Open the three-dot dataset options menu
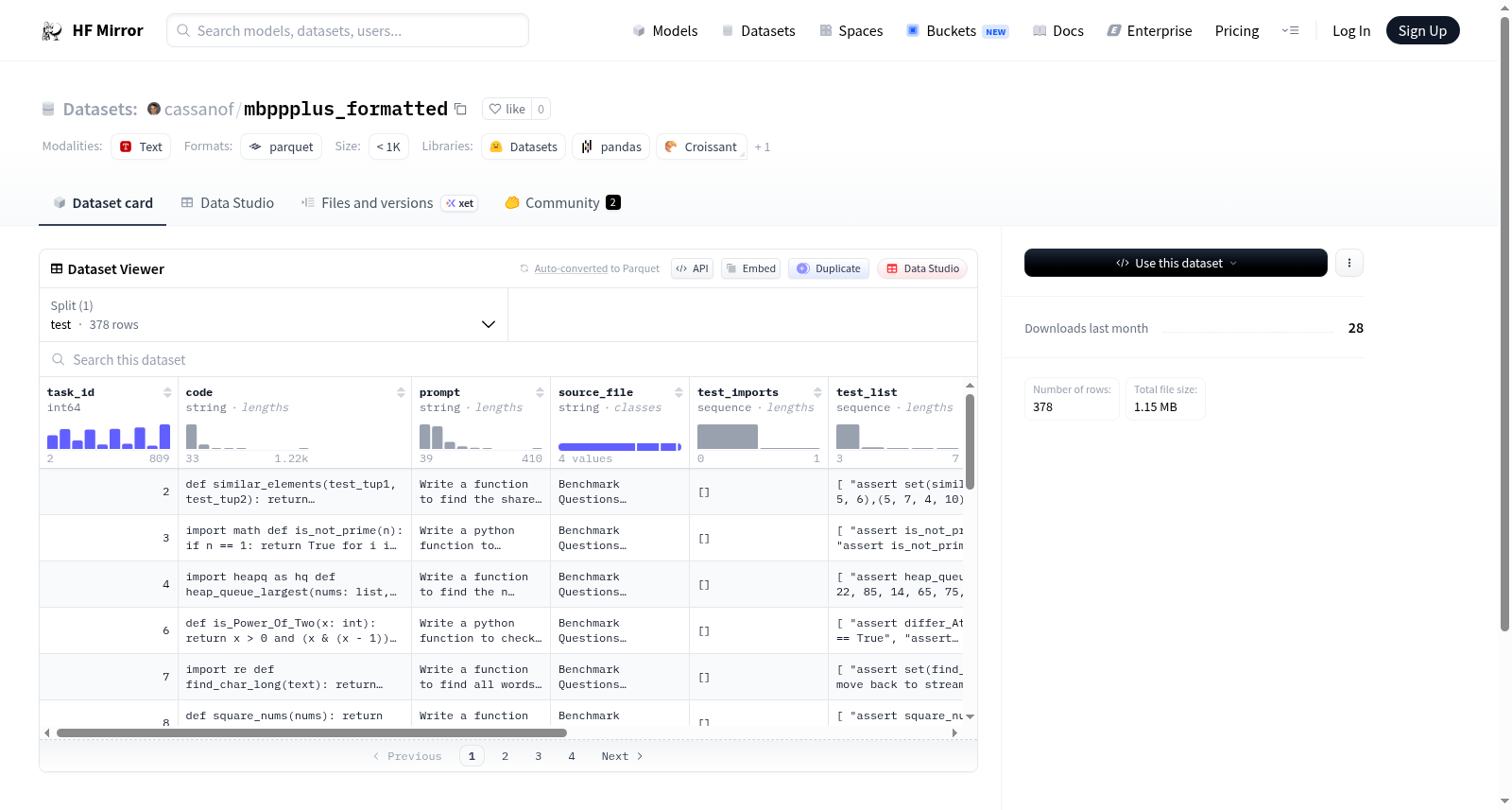This screenshot has height=810, width=1512. coord(1349,263)
